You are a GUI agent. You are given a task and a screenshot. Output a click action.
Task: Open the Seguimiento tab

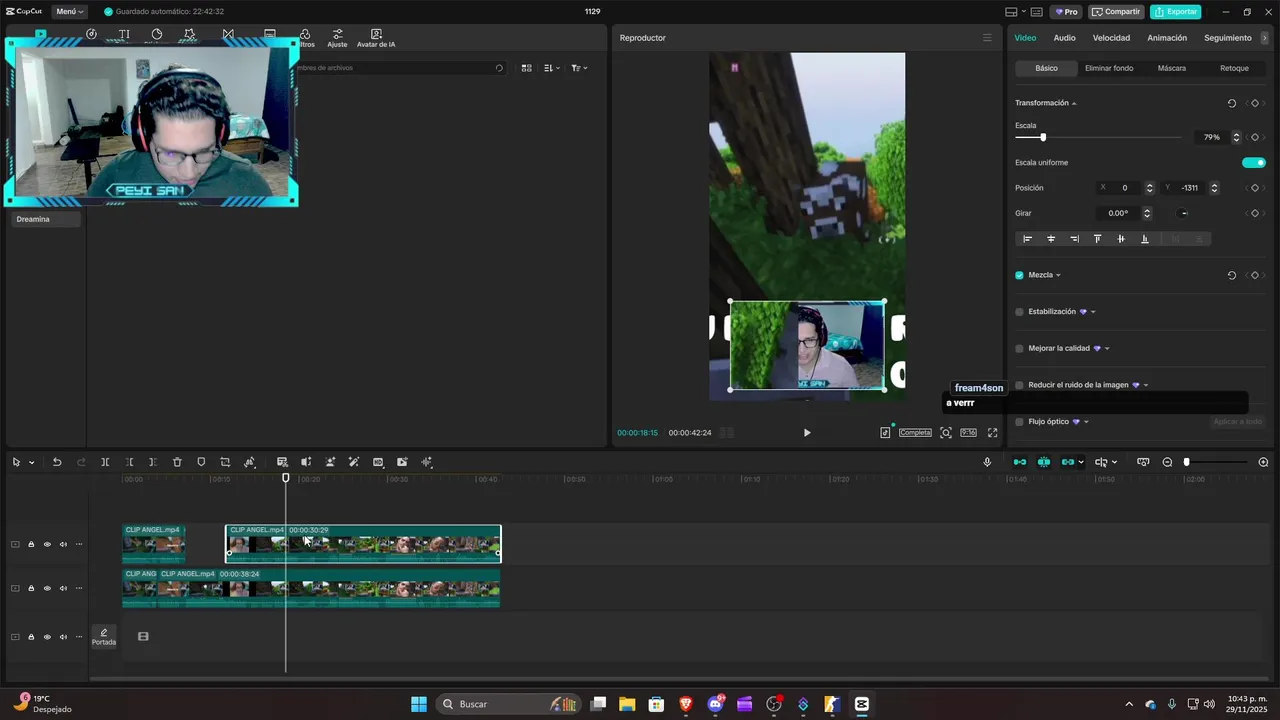pos(1228,38)
